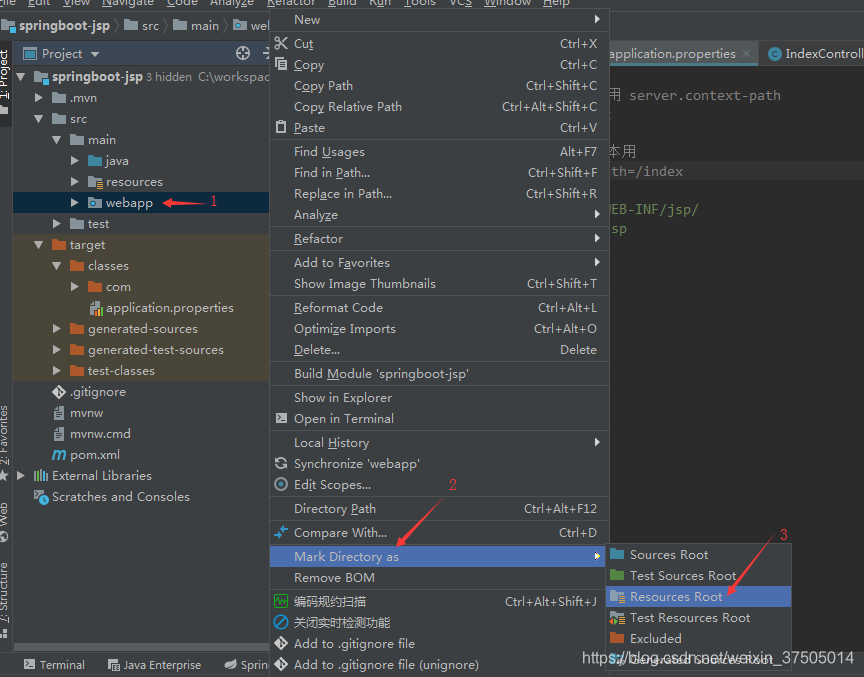The image size is (864, 677).
Task: Click the resources folder icon in the tree
Action: point(95,182)
